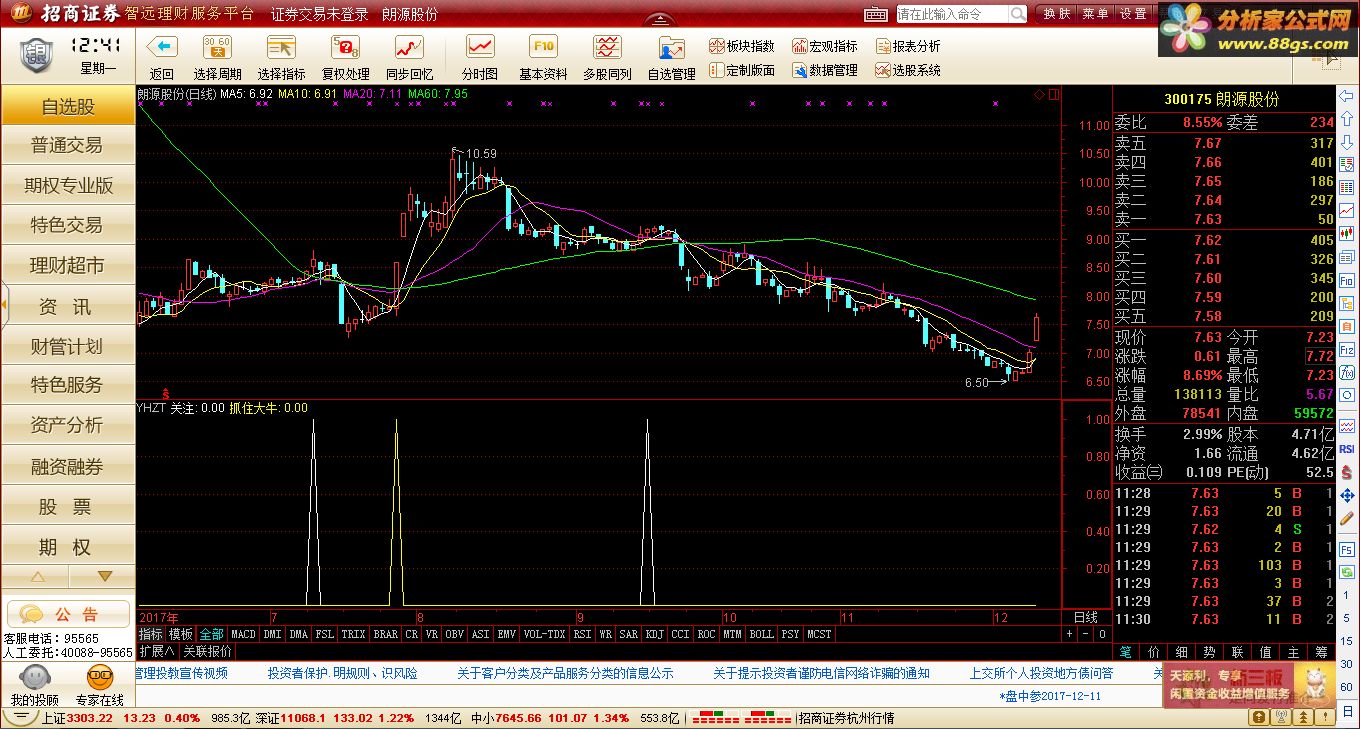Viewport: 1360px width, 729px height.
Task: Select the 价 price tab
Action: (x=1154, y=652)
